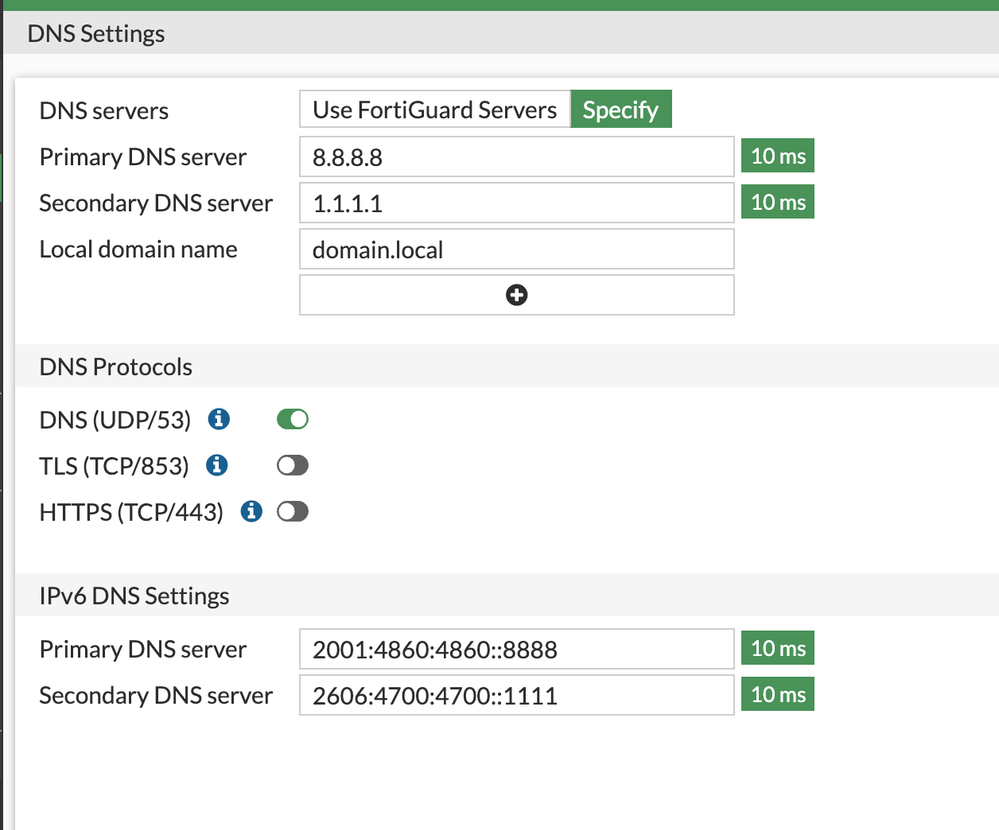This screenshot has width=999, height=830.
Task: Enable the TLS (TCP/853) protocol toggle
Action: [292, 465]
